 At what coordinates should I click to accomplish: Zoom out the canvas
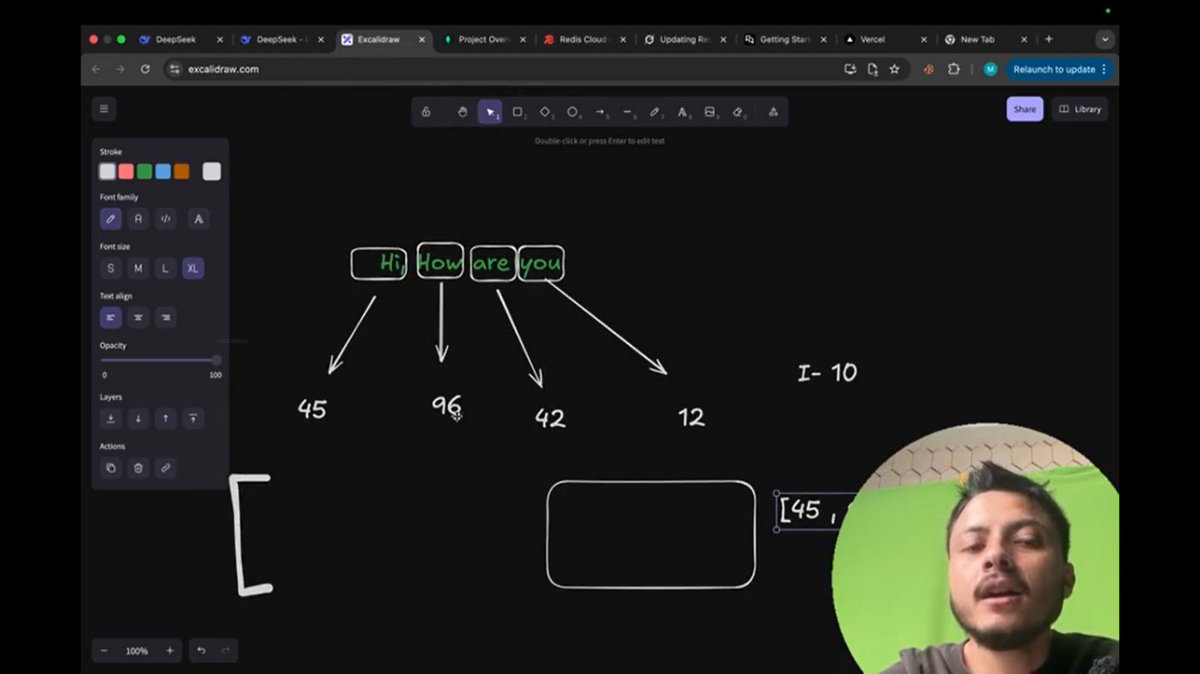click(104, 651)
